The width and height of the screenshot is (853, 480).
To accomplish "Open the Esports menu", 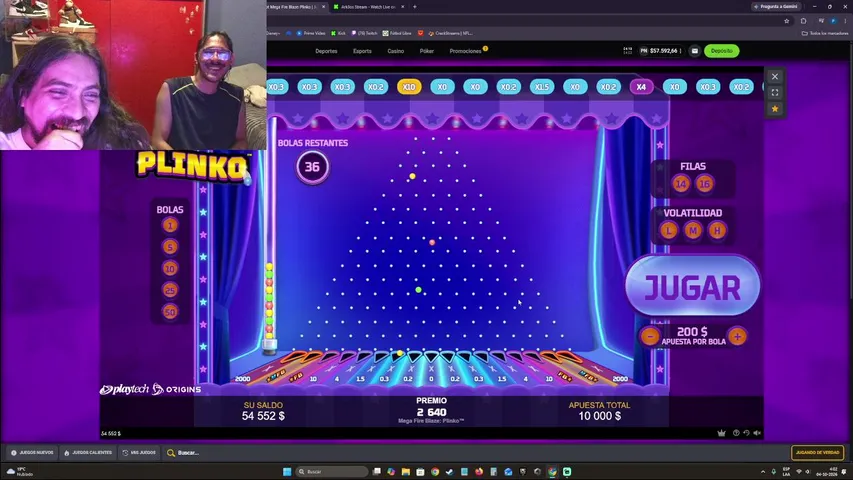I will point(362,51).
